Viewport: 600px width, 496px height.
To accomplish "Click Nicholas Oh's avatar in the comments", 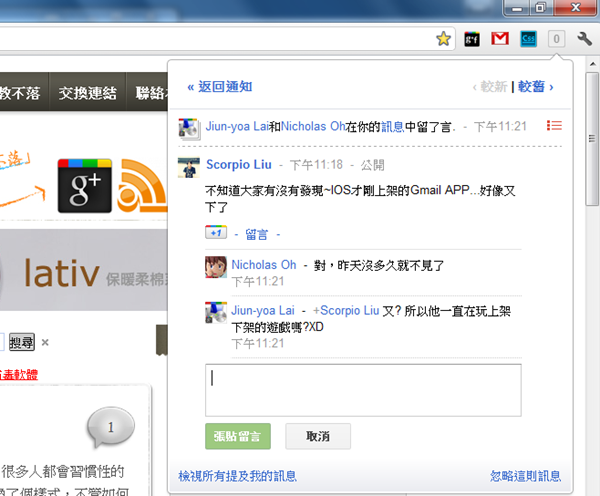I will coord(216,267).
